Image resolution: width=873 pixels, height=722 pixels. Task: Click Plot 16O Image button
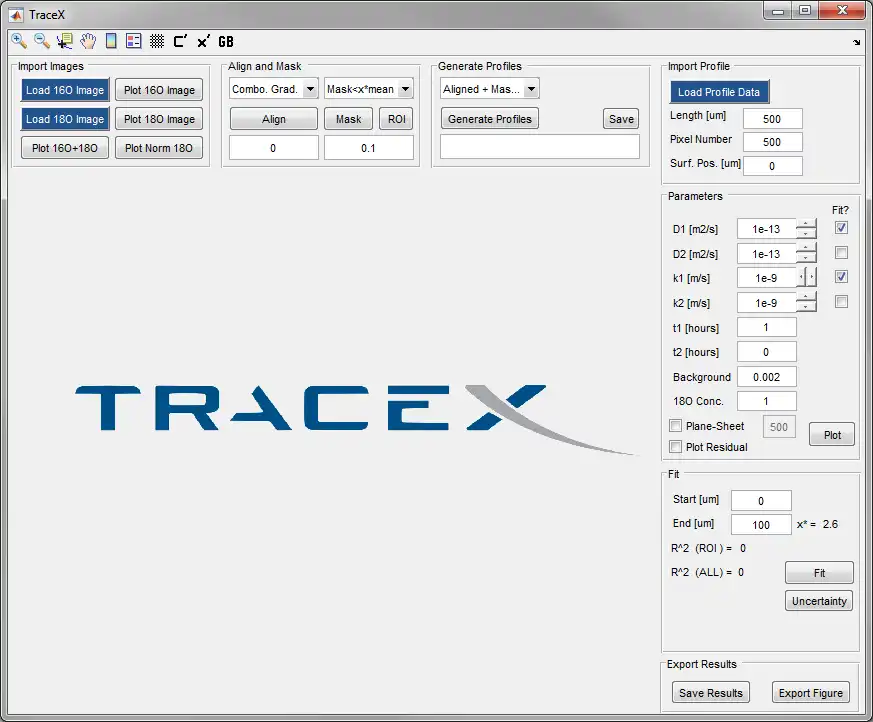pyautogui.click(x=159, y=90)
